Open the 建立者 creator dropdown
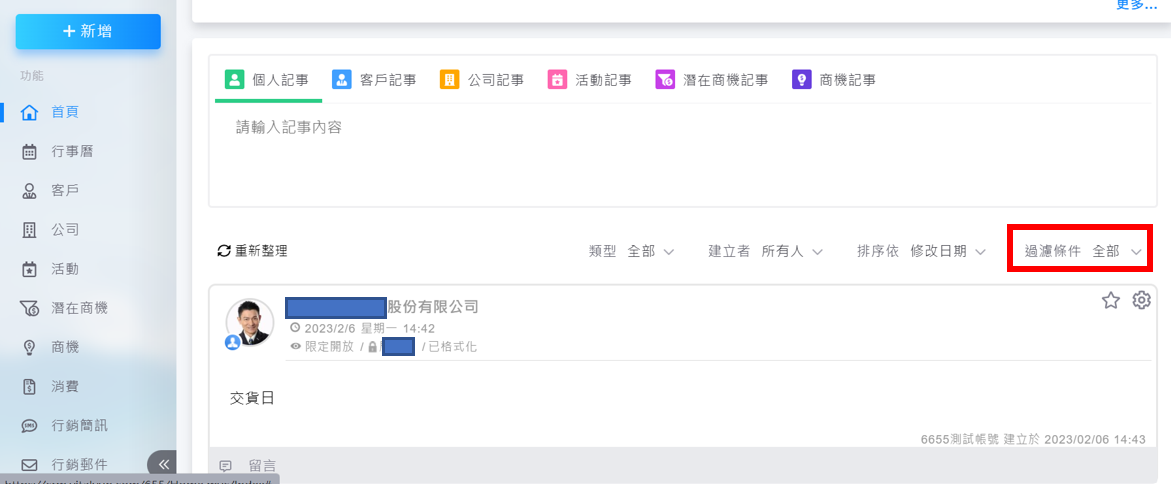Image resolution: width=1171 pixels, height=484 pixels. tap(766, 251)
